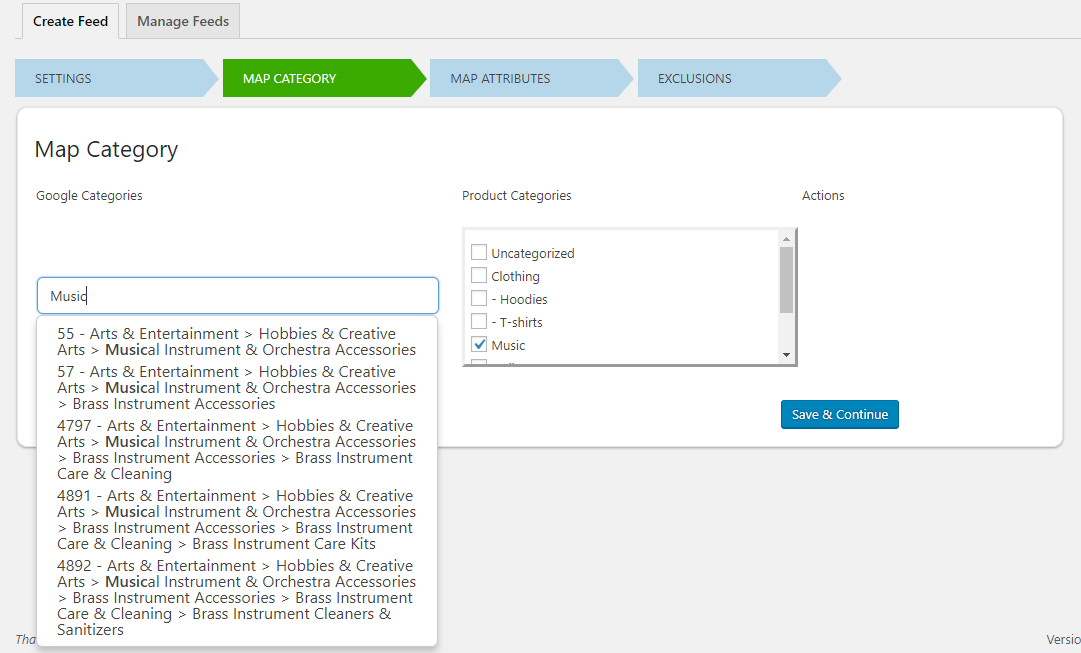
Task: Switch to the Manage Feeds tab
Action: point(183,21)
